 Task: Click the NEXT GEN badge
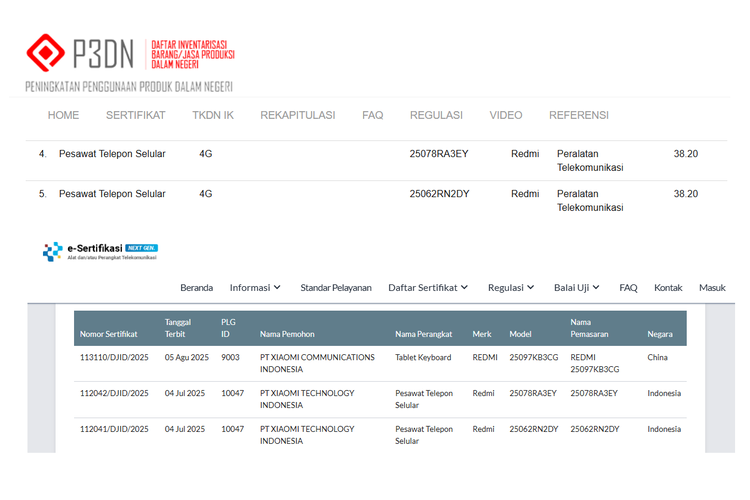pyautogui.click(x=142, y=248)
